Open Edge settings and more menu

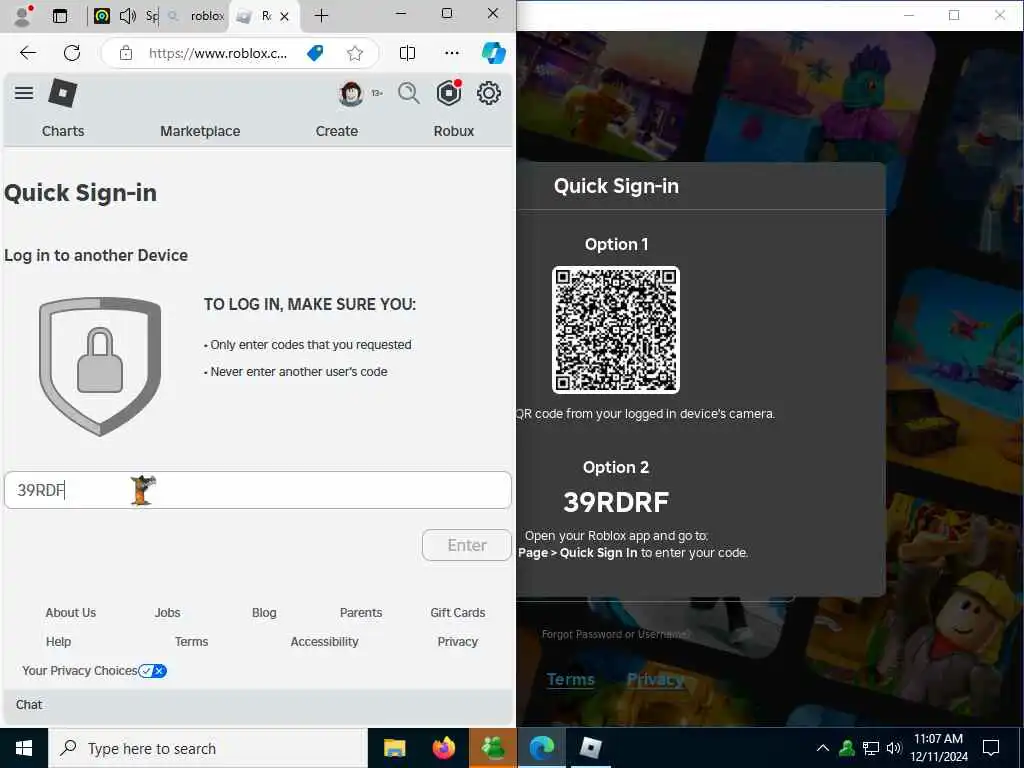451,53
